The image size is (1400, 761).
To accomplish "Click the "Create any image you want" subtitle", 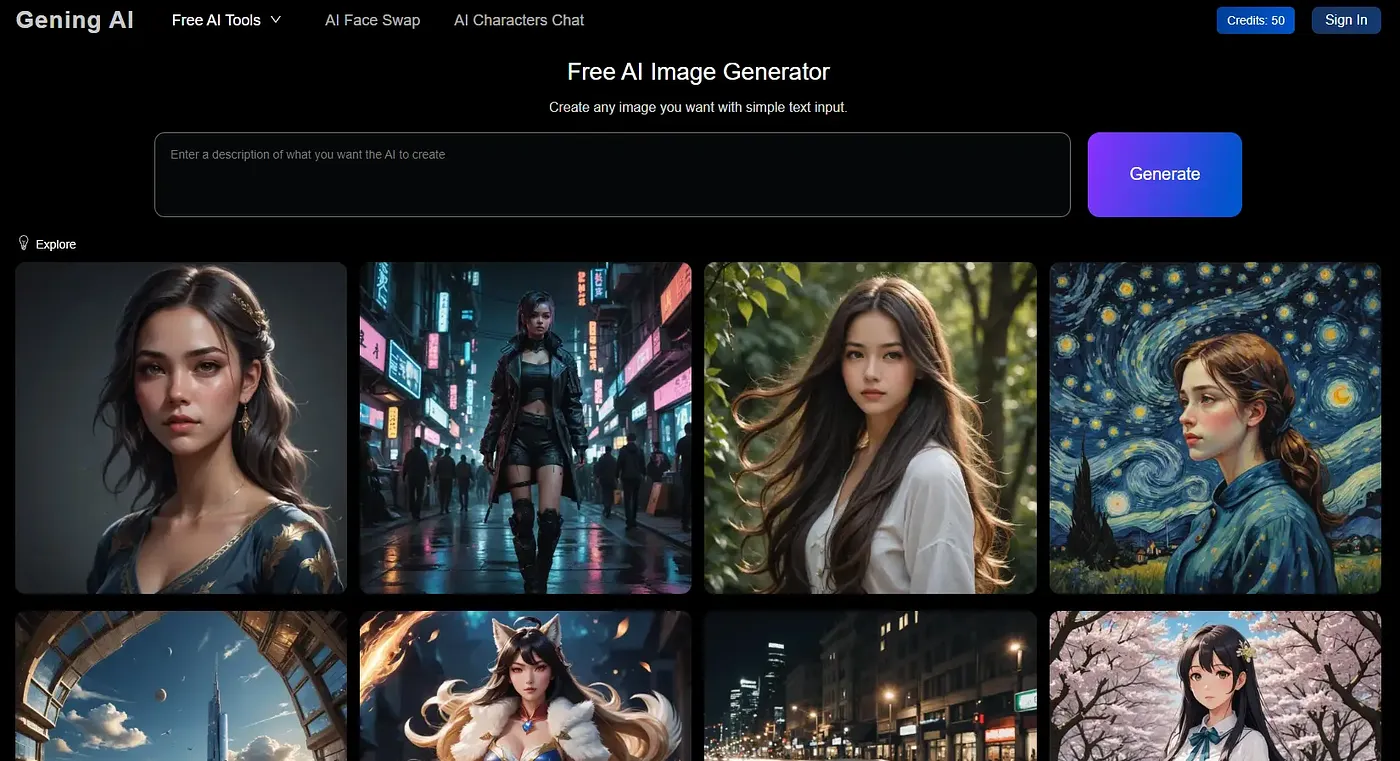I will coord(698,107).
